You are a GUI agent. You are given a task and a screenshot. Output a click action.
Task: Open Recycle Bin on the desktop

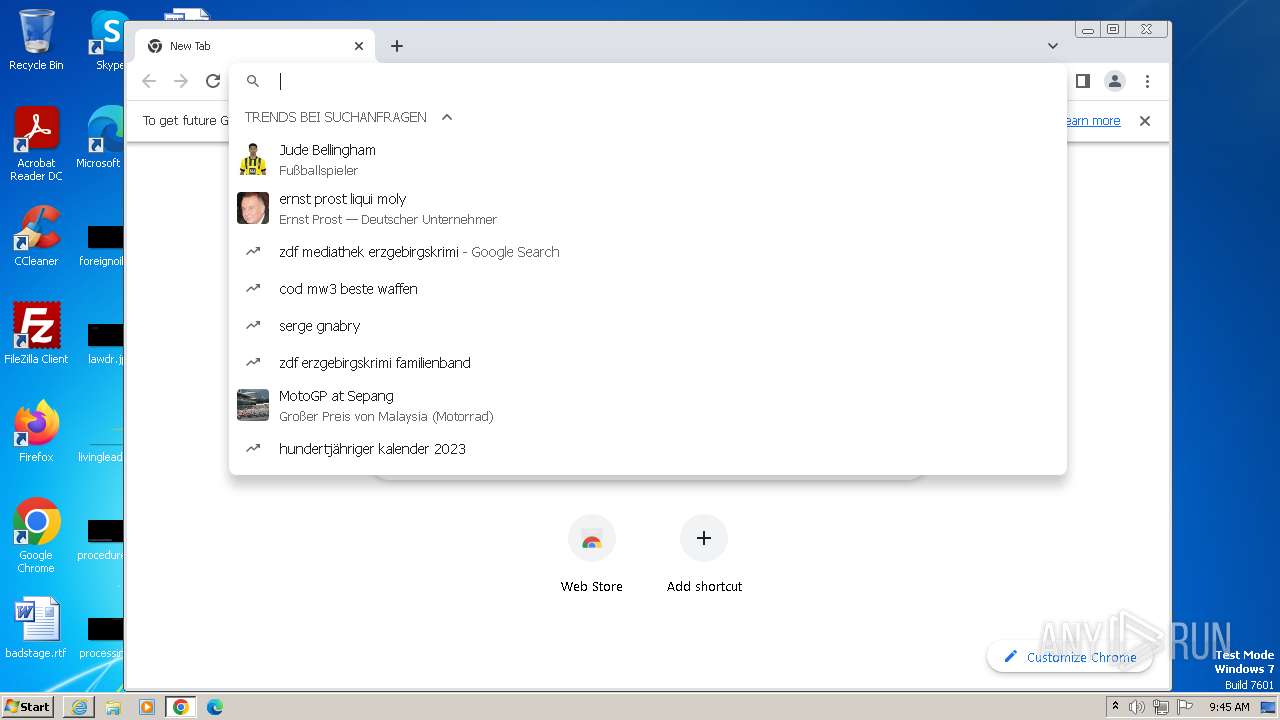click(36, 40)
